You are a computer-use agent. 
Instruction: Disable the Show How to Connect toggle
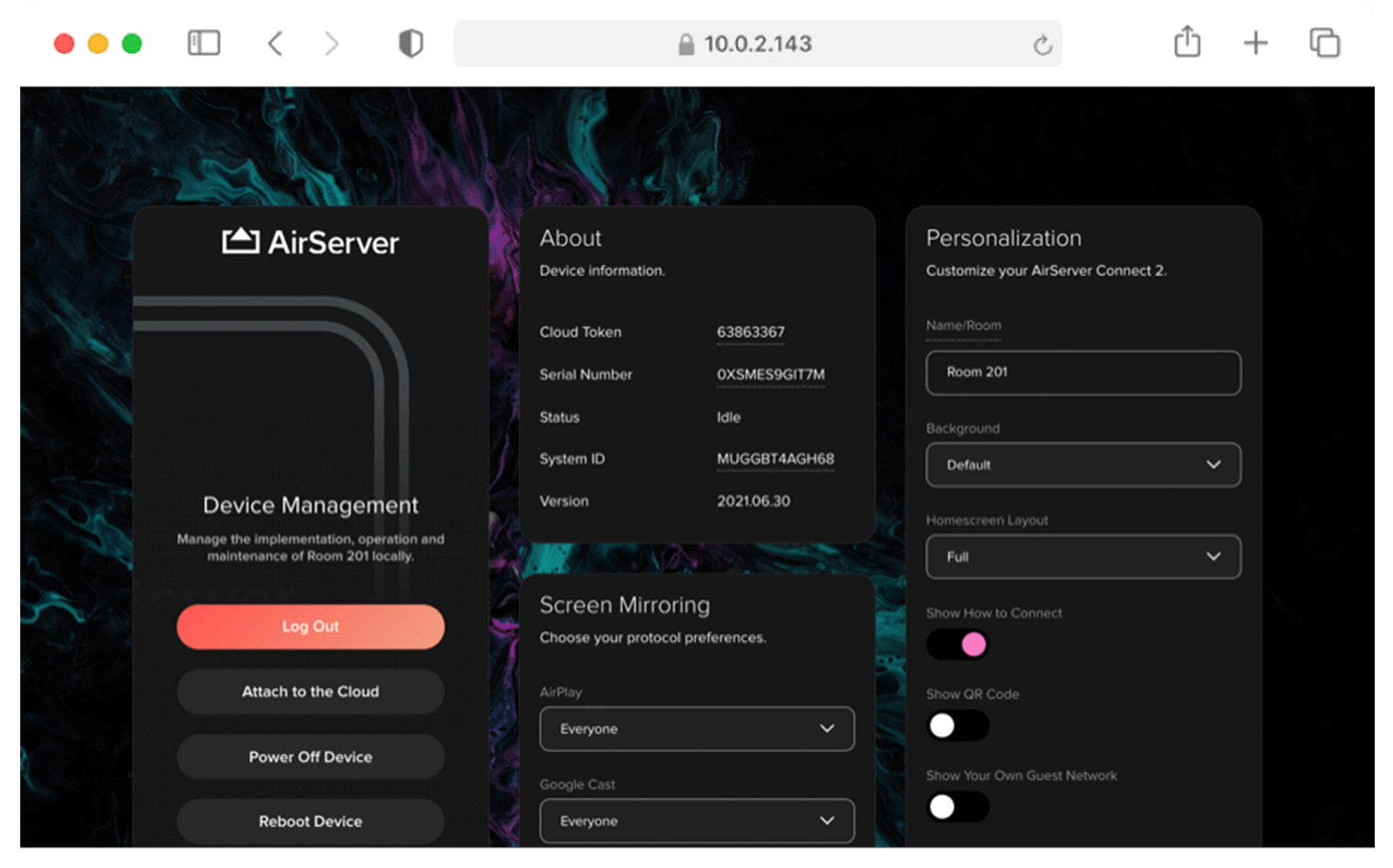click(957, 644)
